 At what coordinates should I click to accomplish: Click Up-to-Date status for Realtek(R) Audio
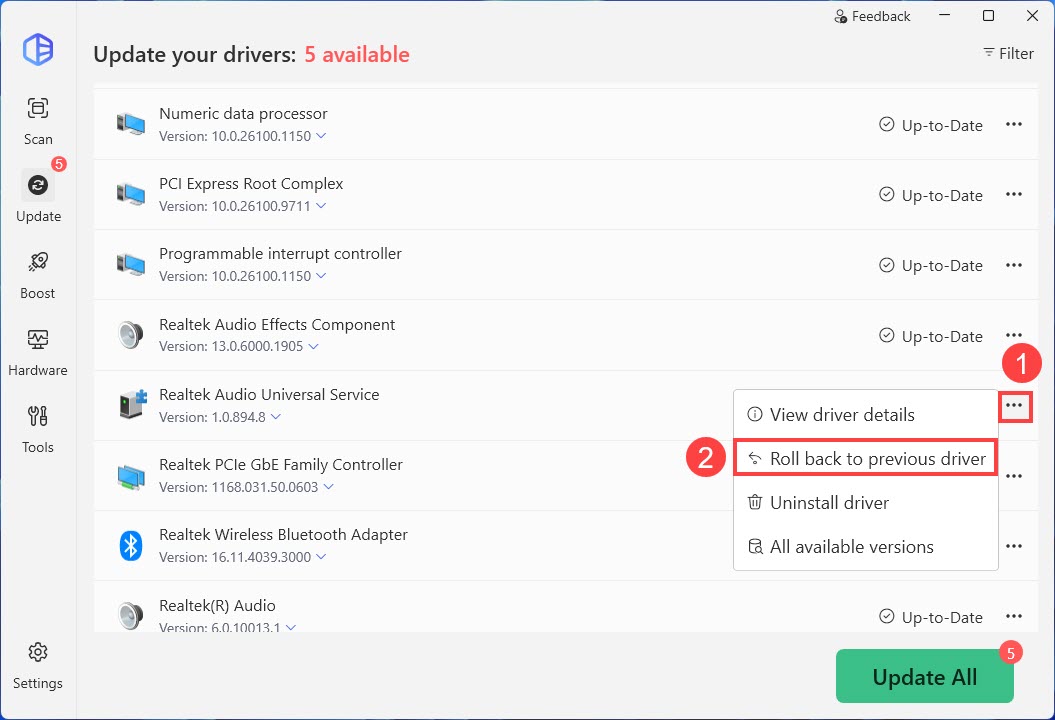point(931,617)
